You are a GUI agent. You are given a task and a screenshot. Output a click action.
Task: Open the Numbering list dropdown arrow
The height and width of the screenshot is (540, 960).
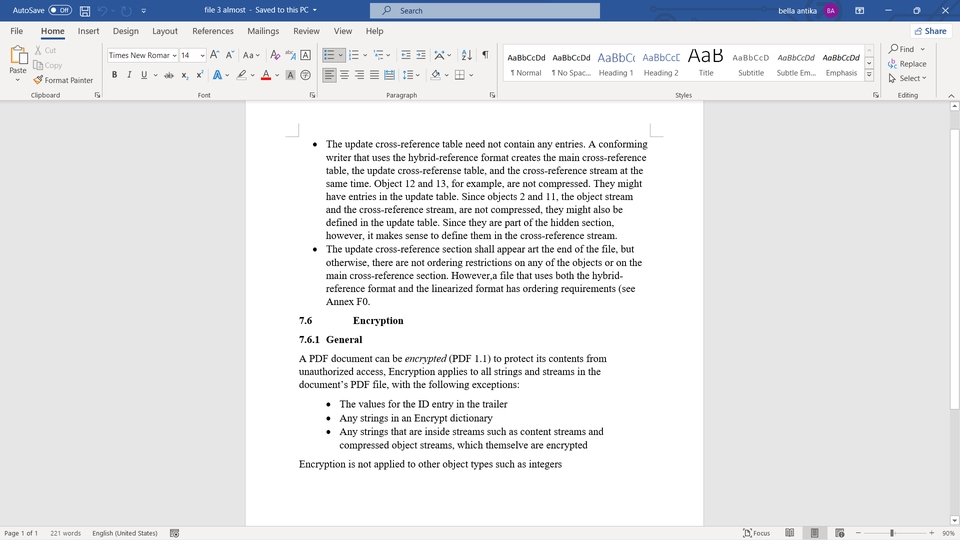pos(365,55)
